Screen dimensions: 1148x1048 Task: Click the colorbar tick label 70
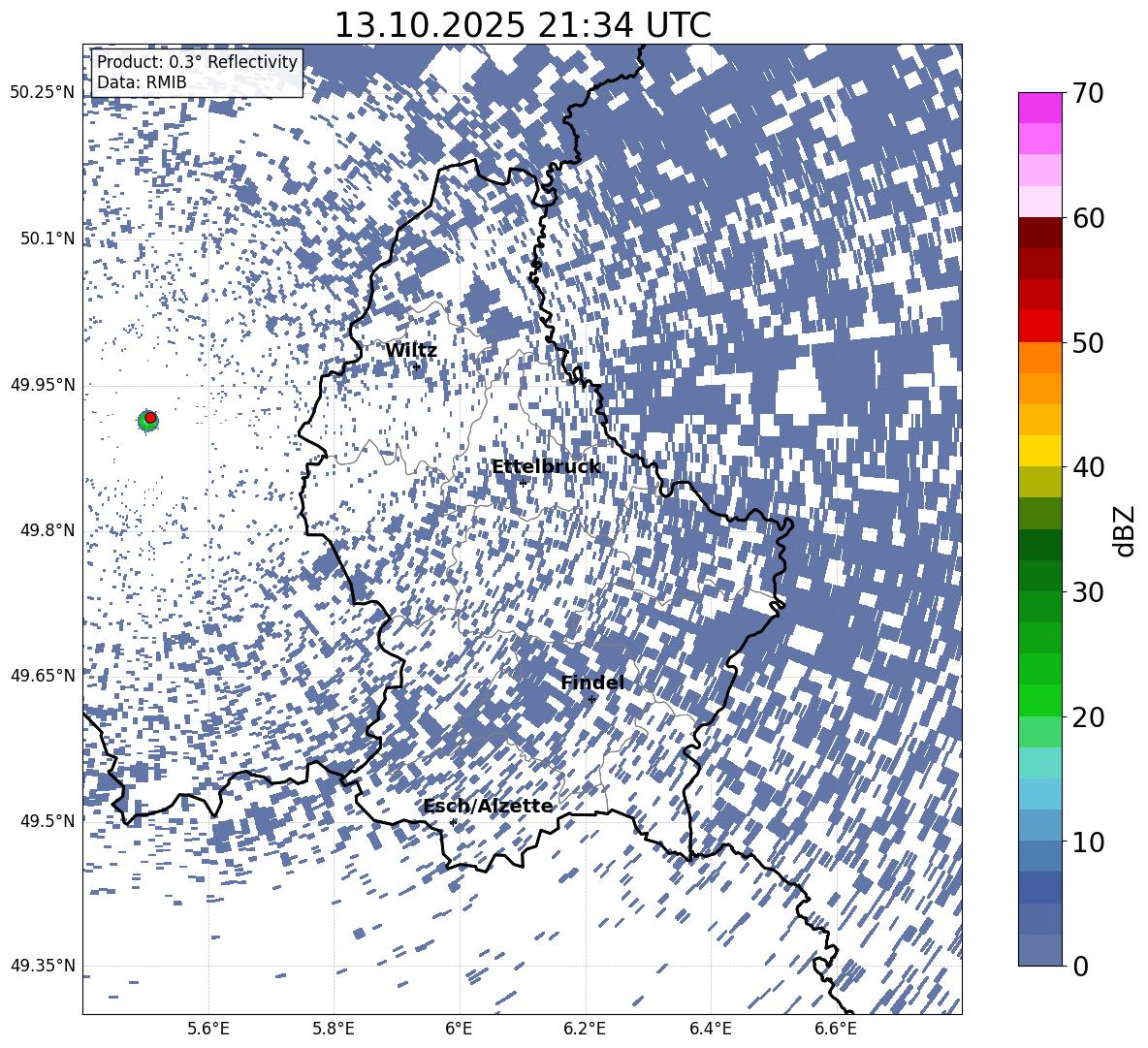1088,93
